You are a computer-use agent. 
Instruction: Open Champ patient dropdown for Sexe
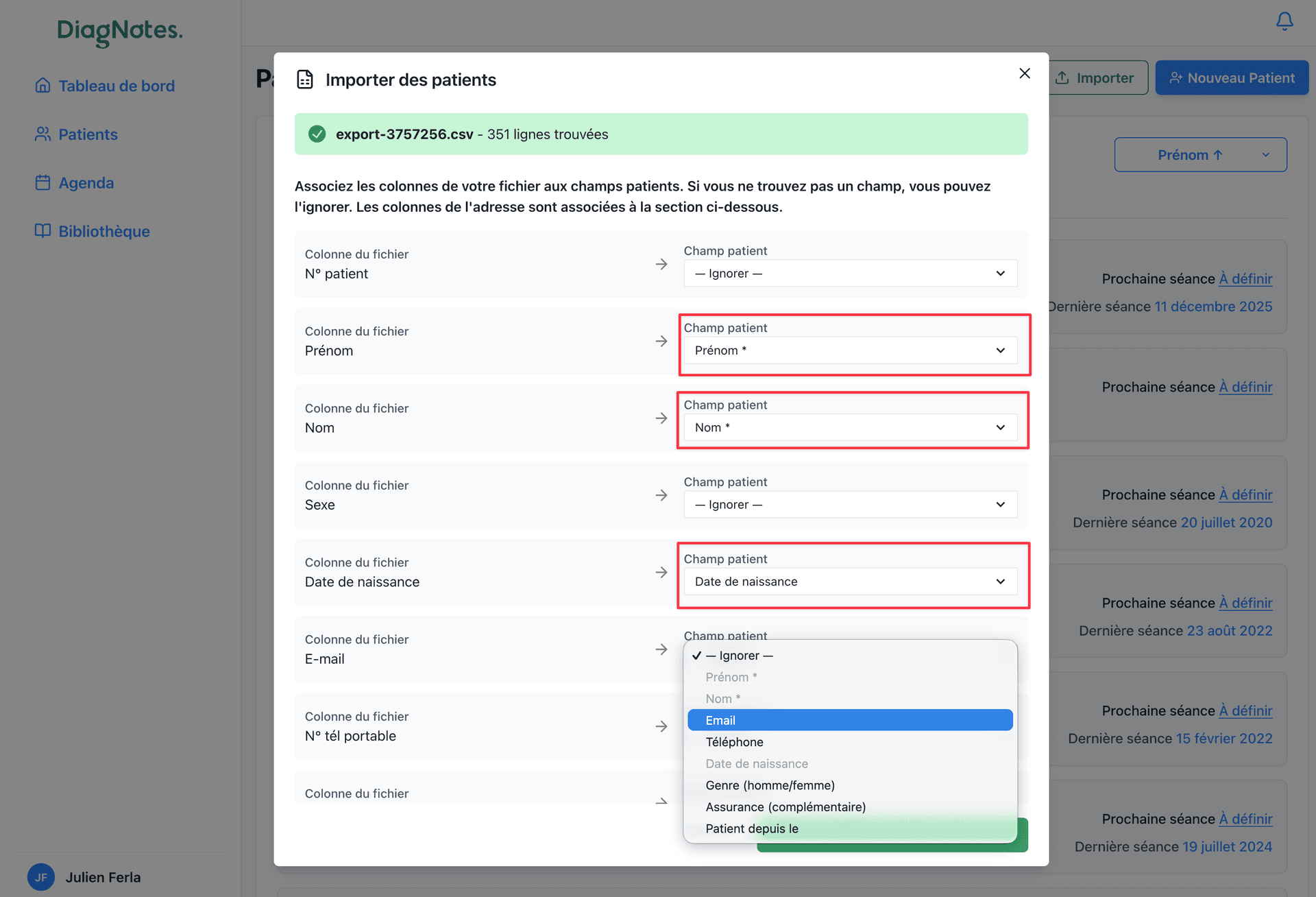[x=850, y=505]
